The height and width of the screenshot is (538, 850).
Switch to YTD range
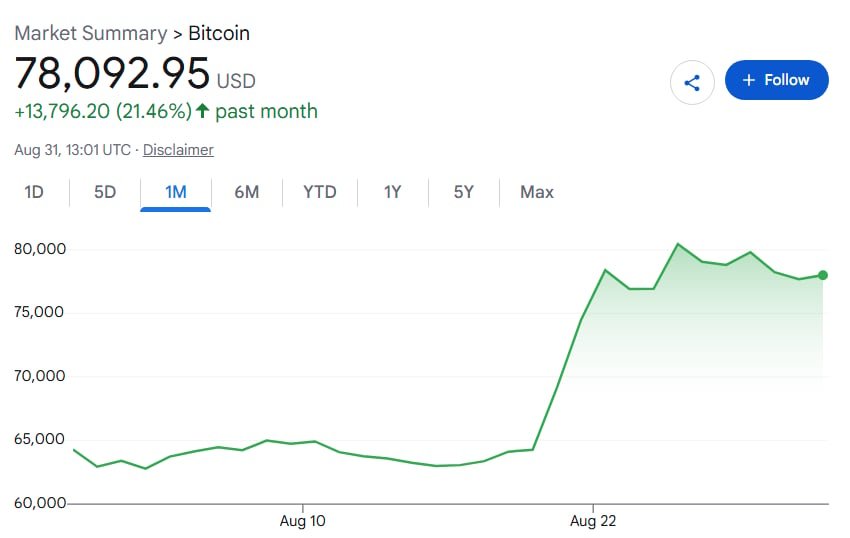click(320, 192)
